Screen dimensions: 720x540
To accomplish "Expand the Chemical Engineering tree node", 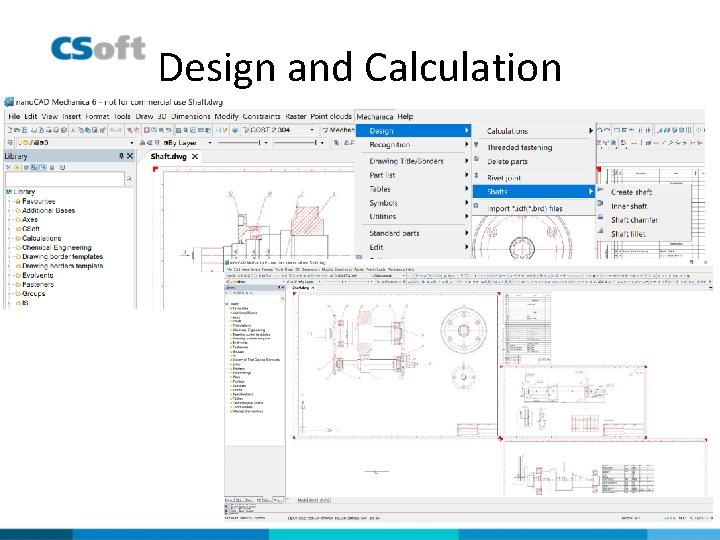I will click(9, 248).
